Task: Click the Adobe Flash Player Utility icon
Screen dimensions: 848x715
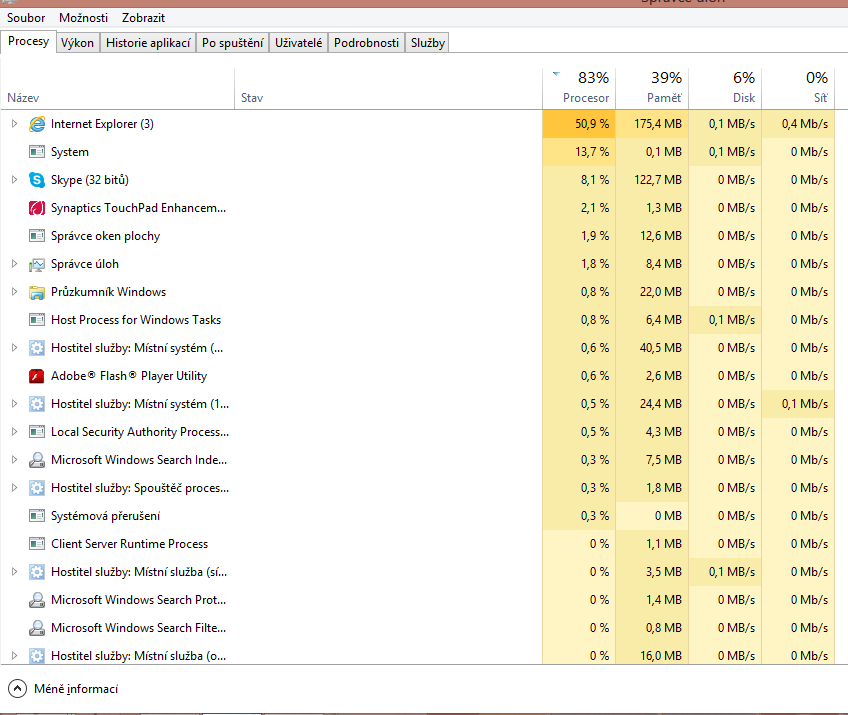Action: pos(37,376)
